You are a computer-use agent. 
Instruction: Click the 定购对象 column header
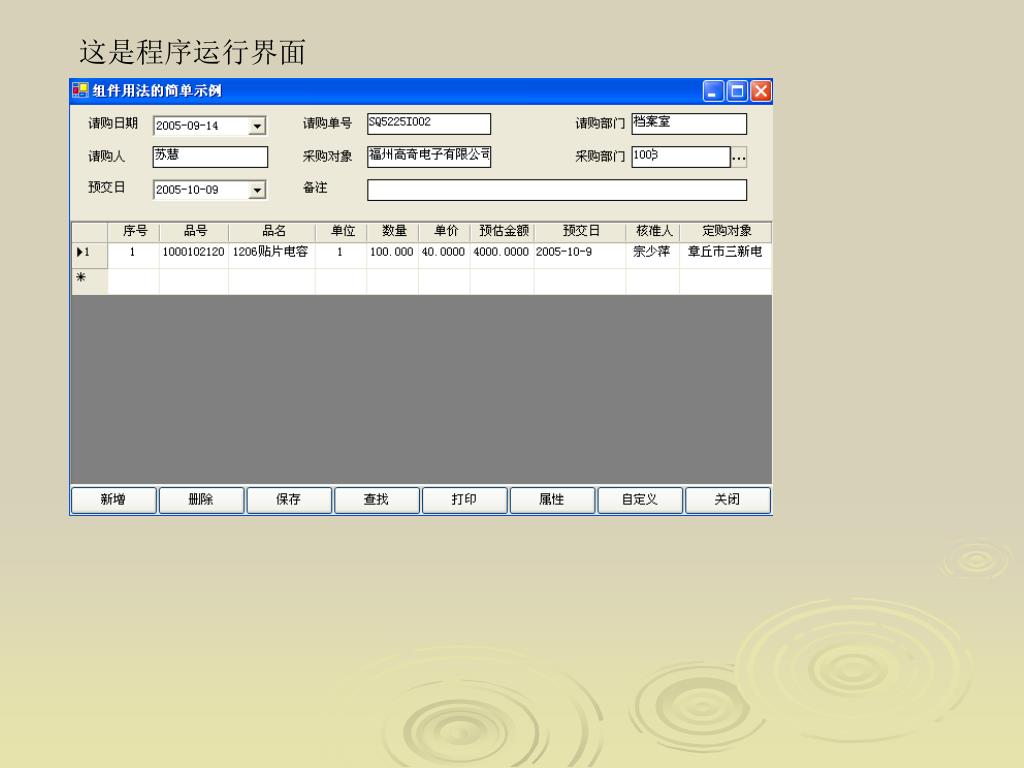(726, 231)
